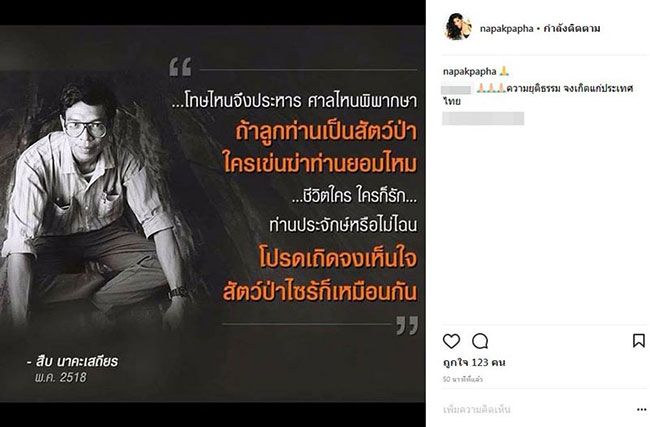
Task: Click the blurred line below the comment
Action: click(x=483, y=118)
